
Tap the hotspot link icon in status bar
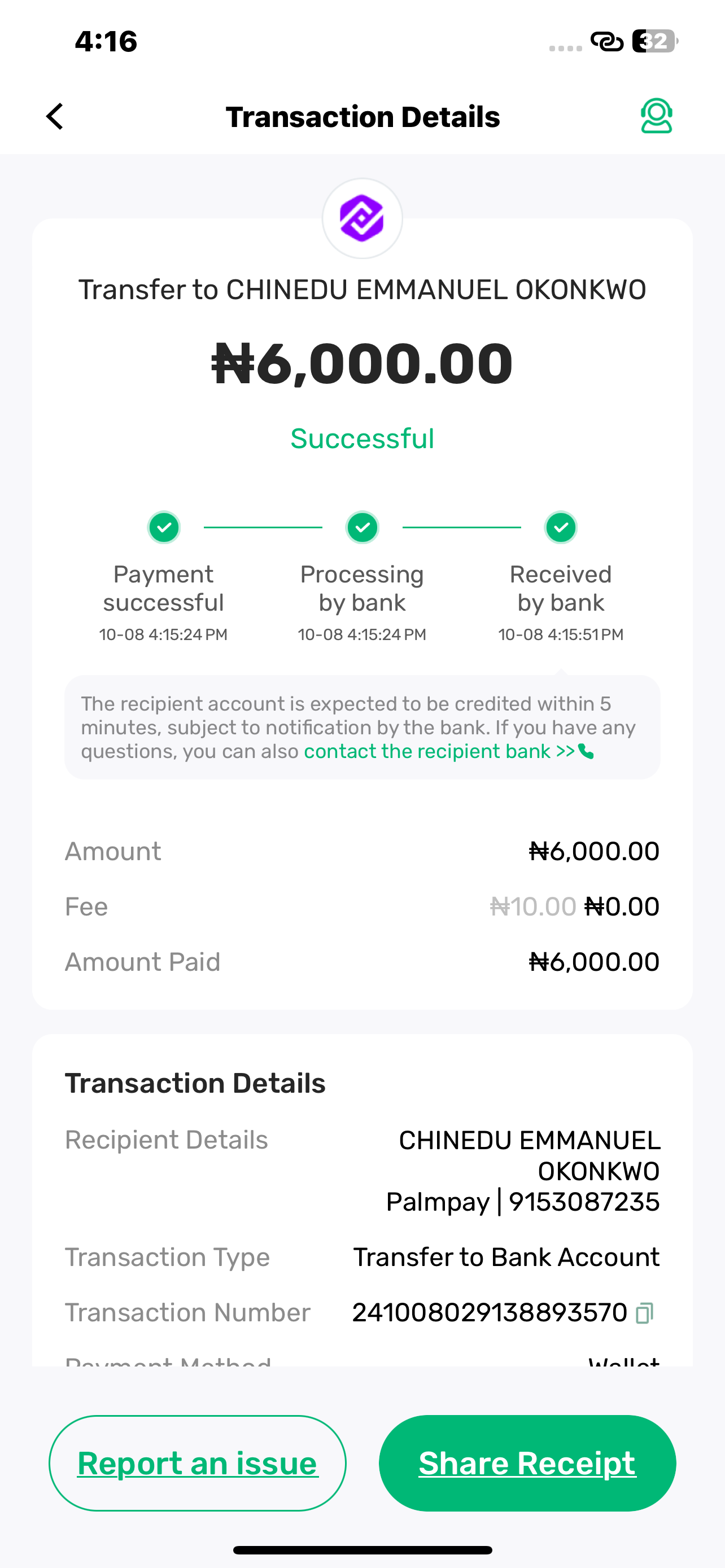pyautogui.click(x=607, y=41)
